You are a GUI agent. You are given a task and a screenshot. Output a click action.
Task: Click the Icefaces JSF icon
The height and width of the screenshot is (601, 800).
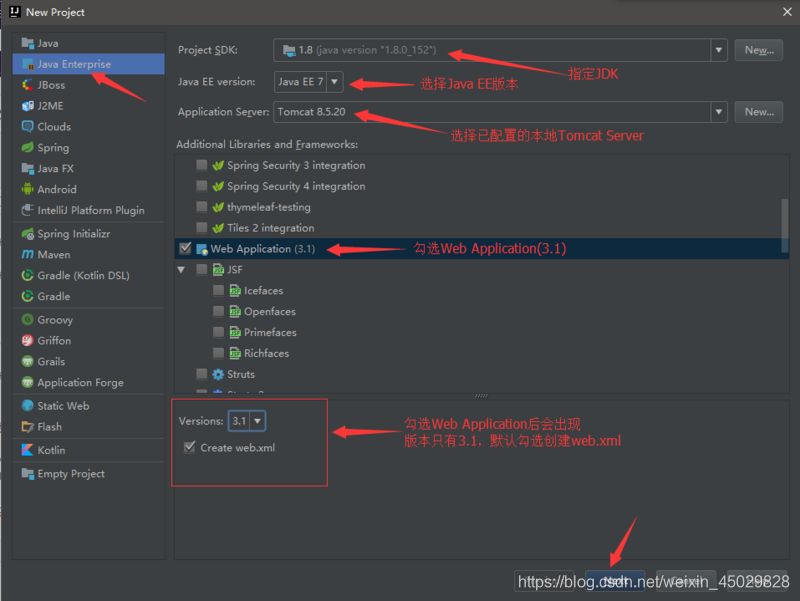click(x=235, y=291)
